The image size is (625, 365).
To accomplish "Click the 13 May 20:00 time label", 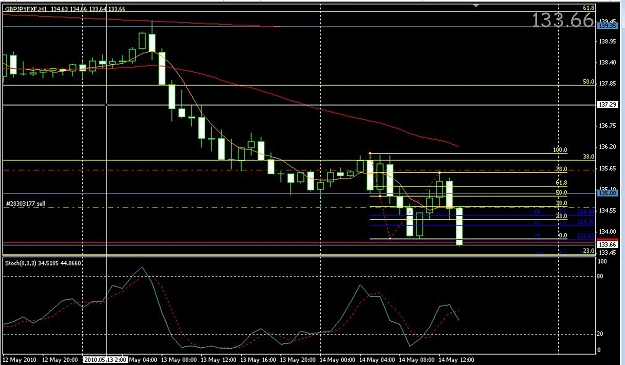I will click(x=298, y=359).
